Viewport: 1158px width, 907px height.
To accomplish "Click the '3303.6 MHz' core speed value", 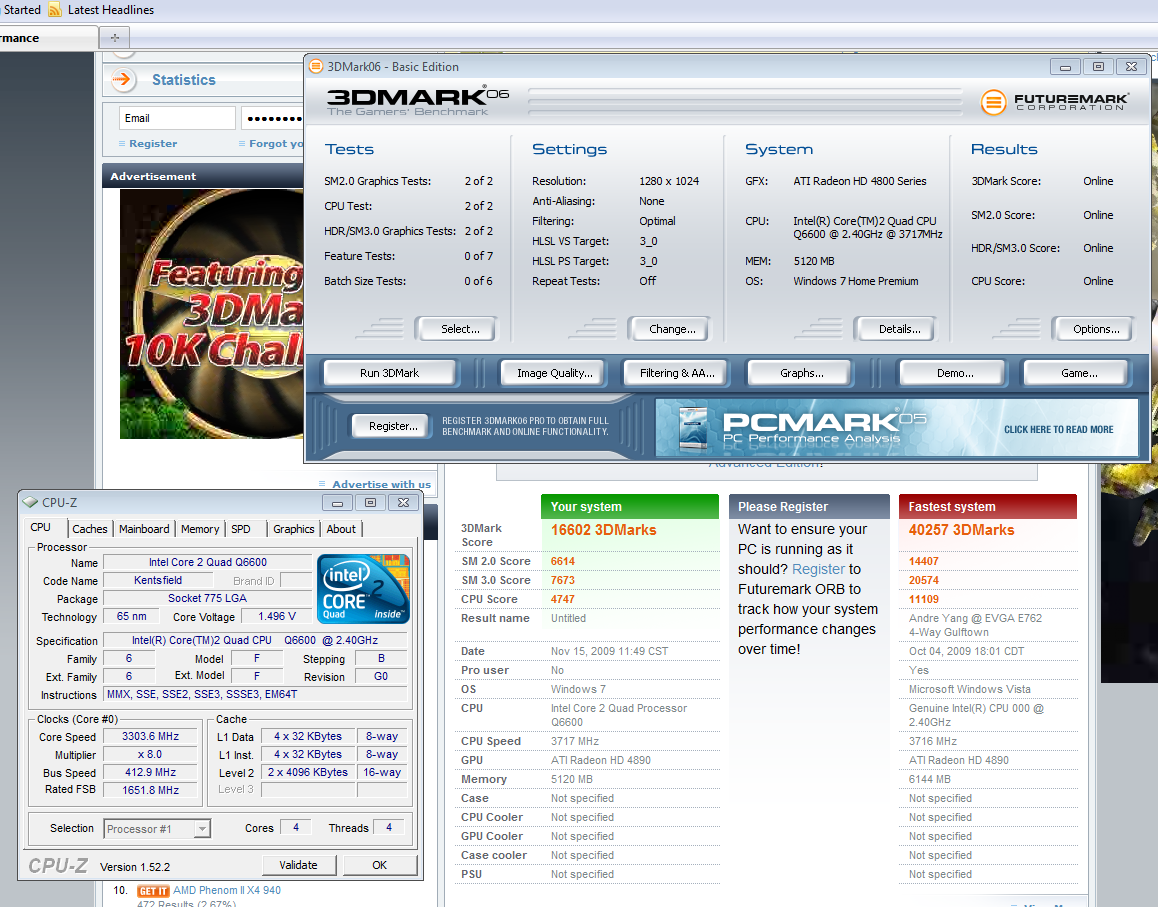I will point(151,736).
